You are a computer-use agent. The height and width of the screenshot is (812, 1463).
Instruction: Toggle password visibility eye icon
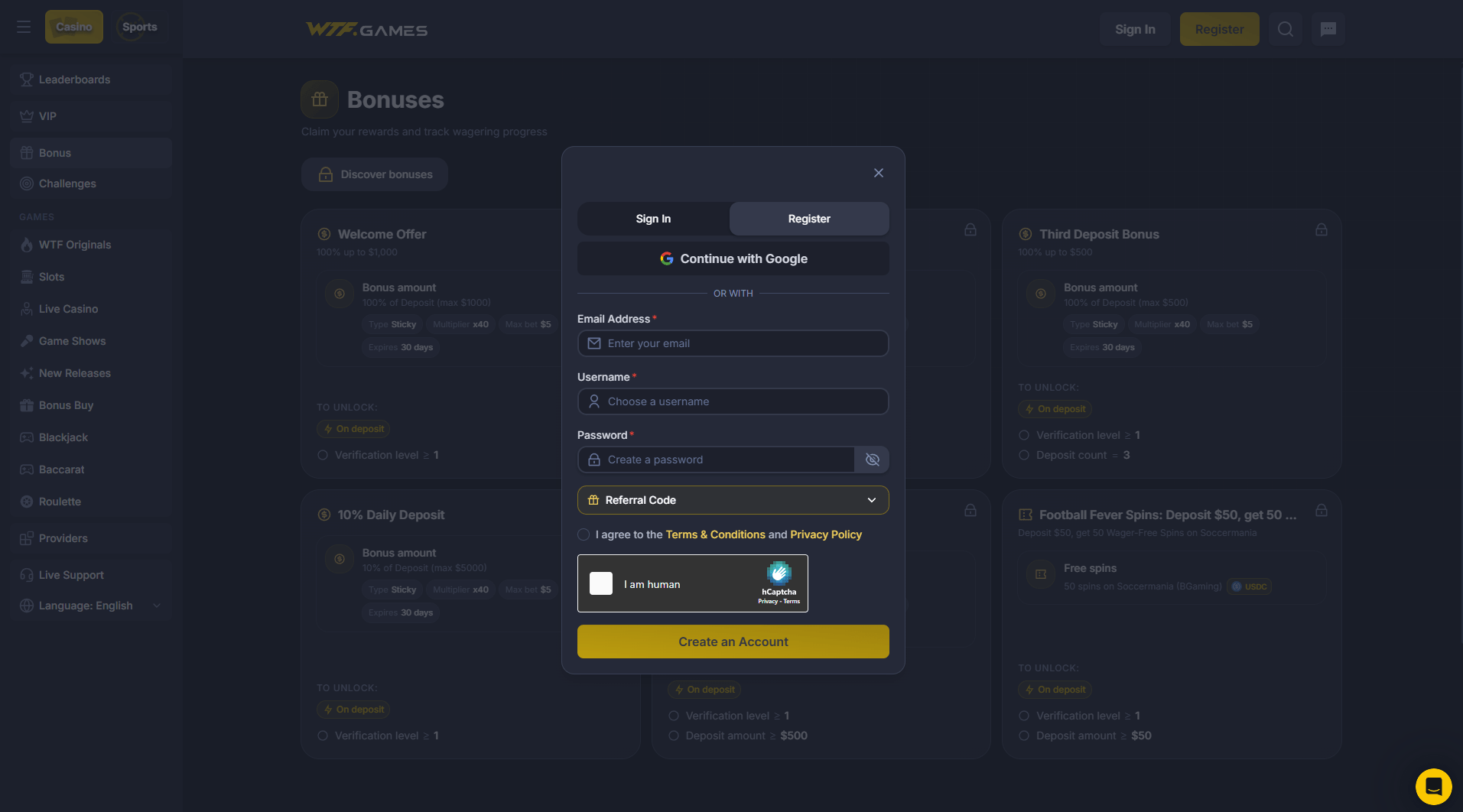[x=872, y=460]
